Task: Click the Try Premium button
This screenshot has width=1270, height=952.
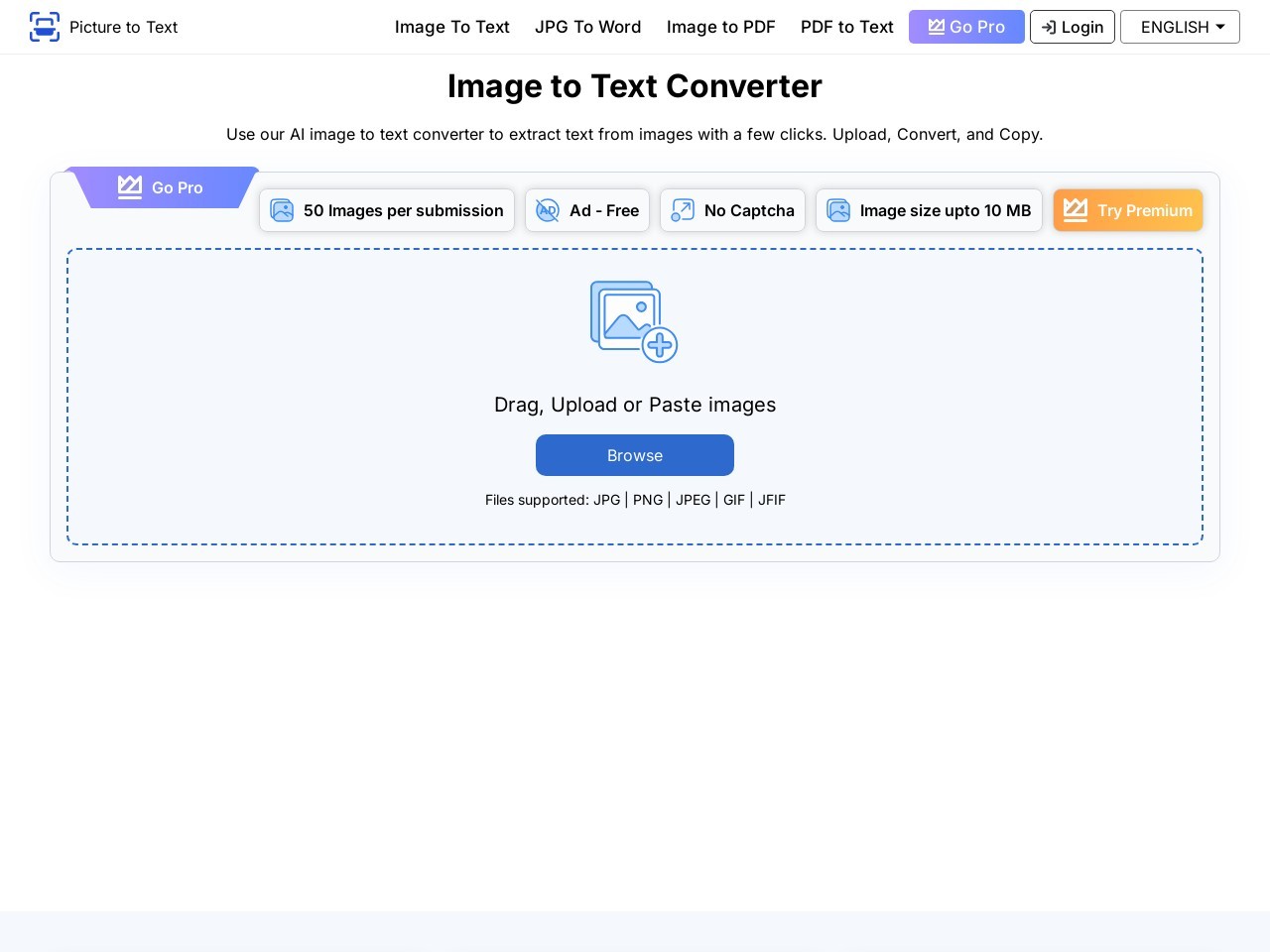Action: point(1128,210)
